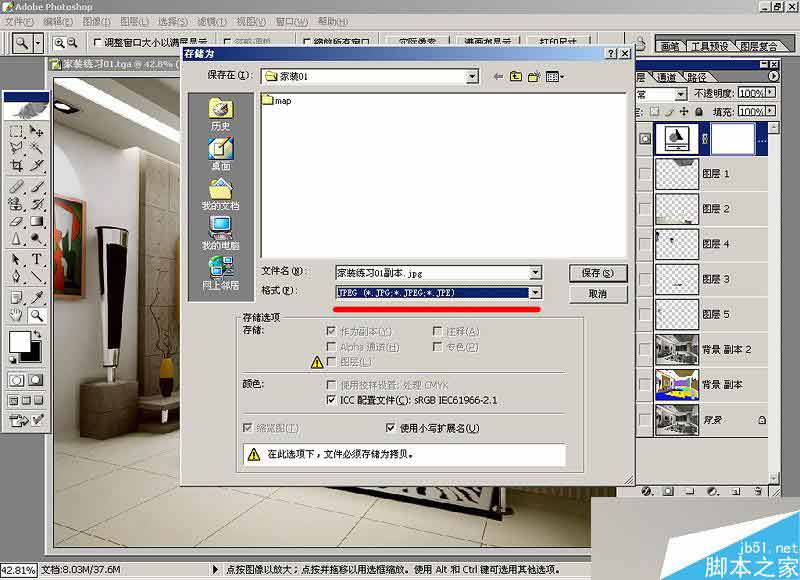
Task: Select the Sharpen/Blur tool
Action: (16, 239)
